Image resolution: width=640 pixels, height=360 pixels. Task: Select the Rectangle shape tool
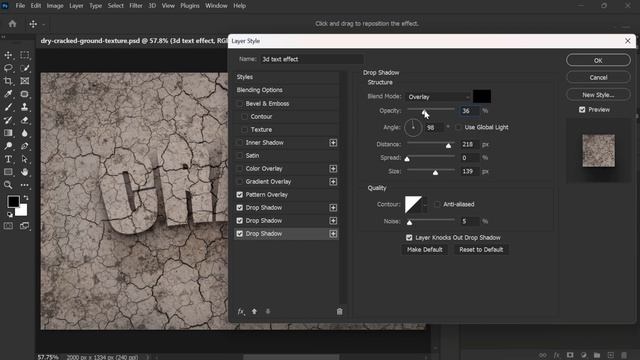[x=8, y=172]
